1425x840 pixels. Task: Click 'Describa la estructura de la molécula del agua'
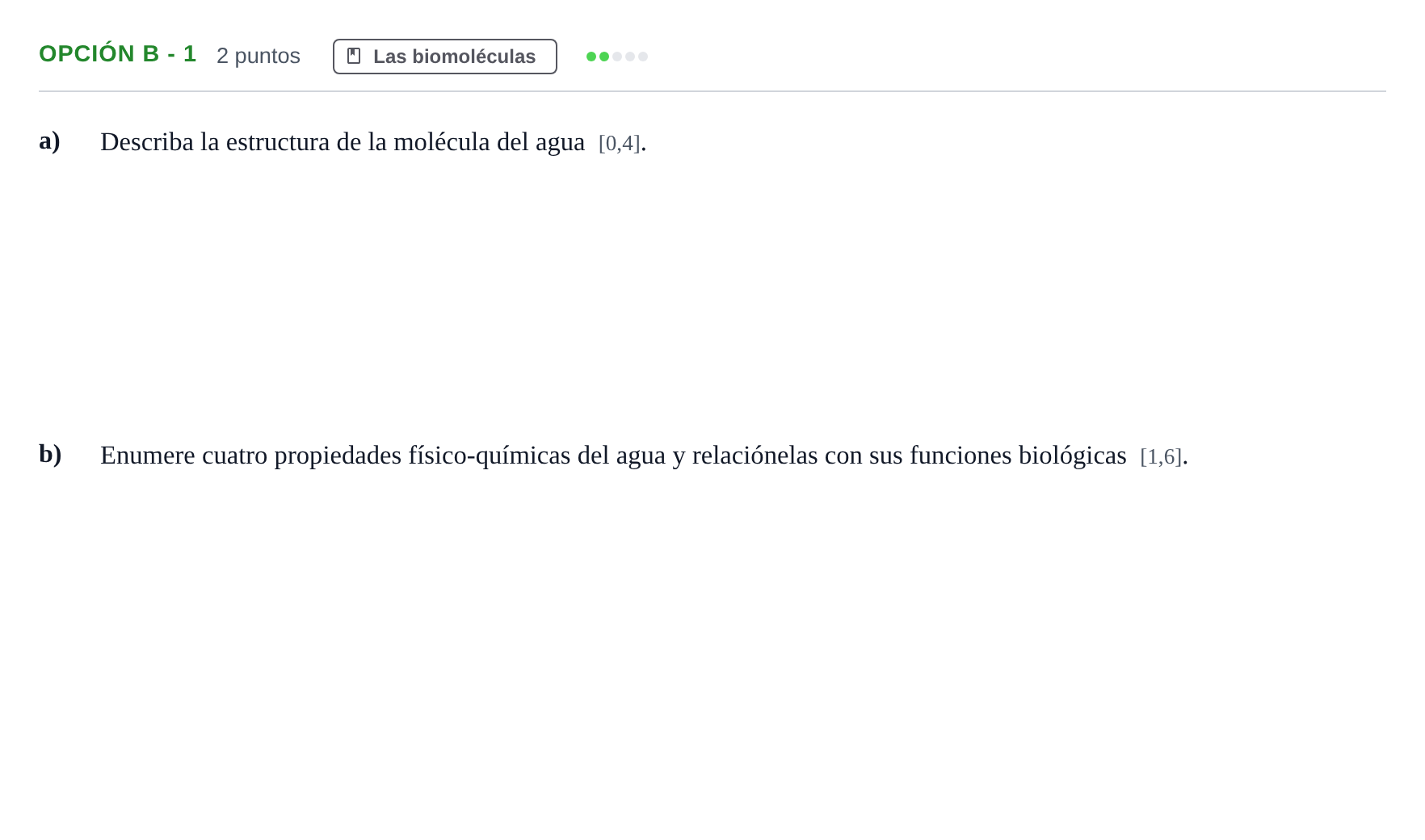tap(343, 142)
